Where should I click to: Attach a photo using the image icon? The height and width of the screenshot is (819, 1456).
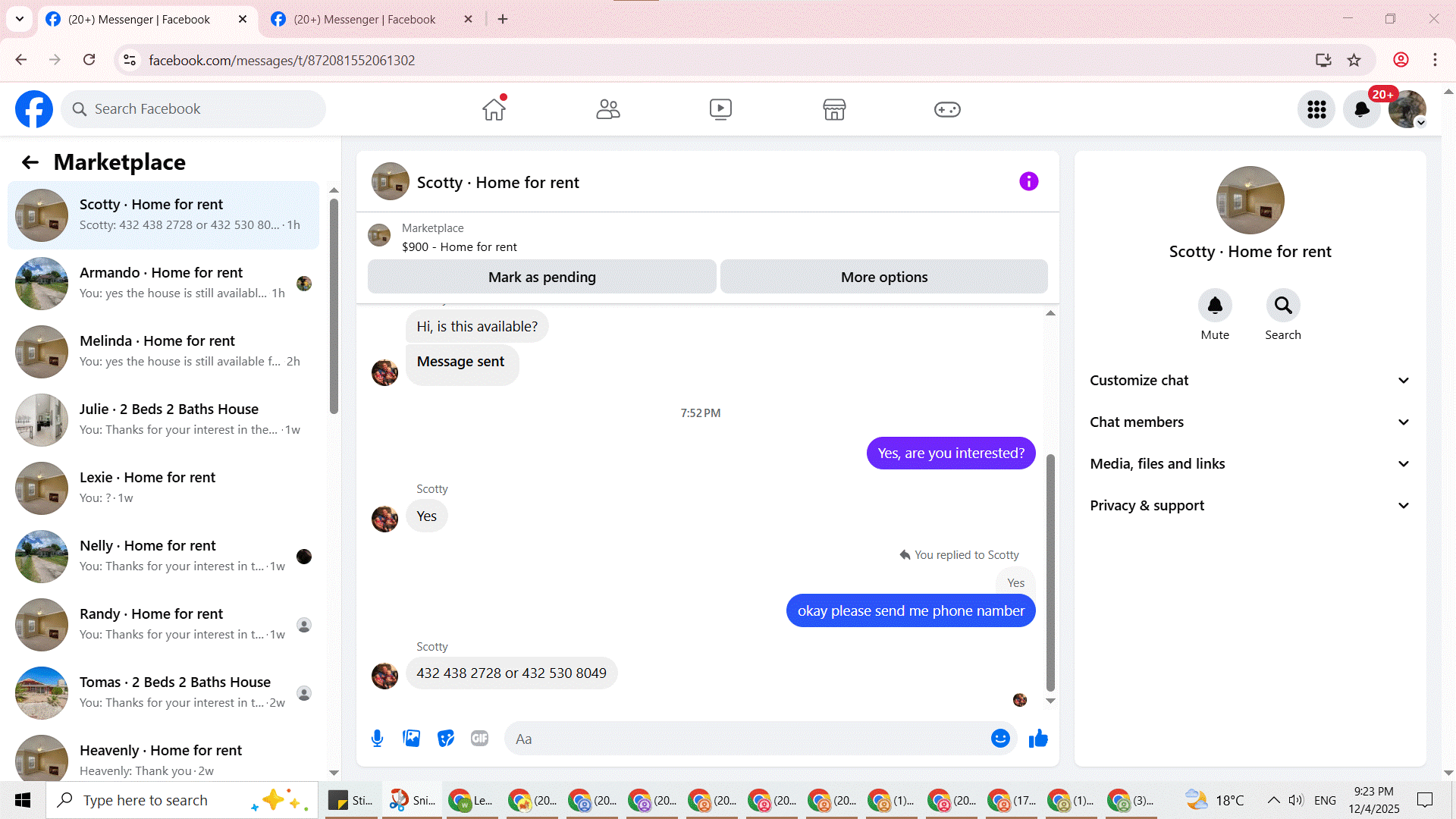(411, 739)
